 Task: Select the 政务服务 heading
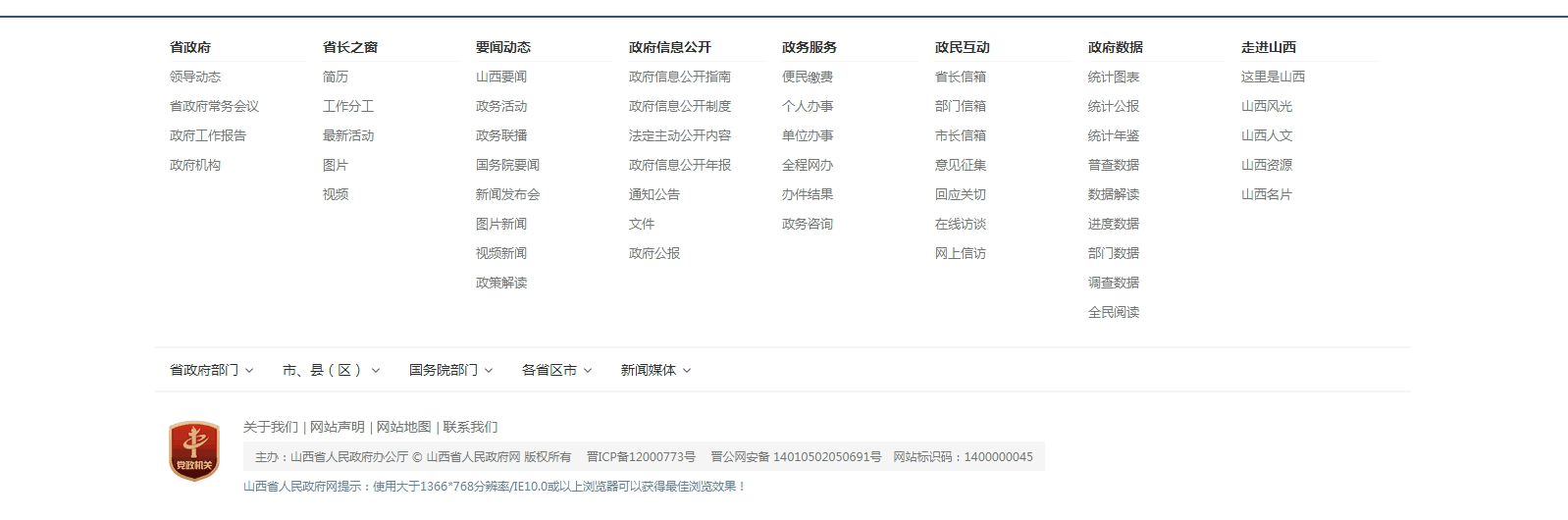pos(810,47)
